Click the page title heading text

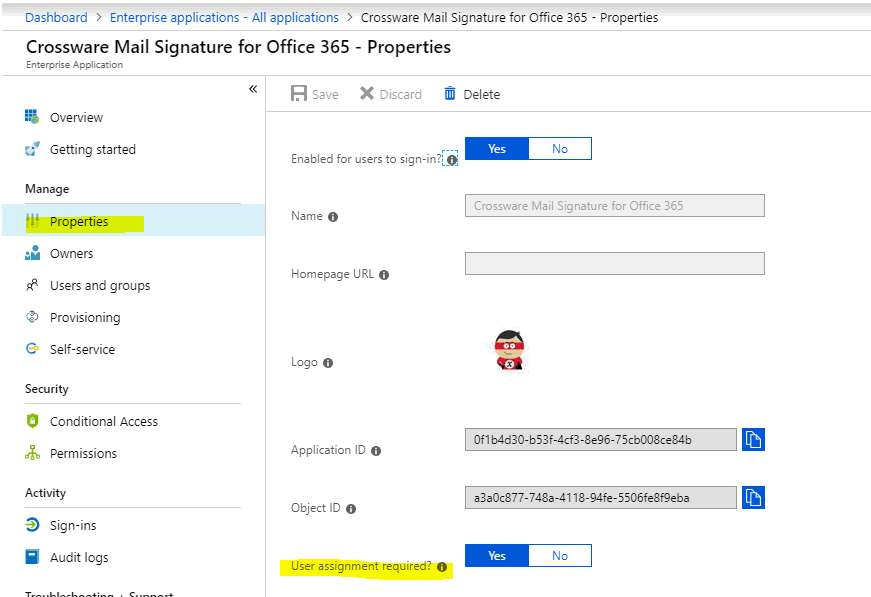pyautogui.click(x=238, y=47)
